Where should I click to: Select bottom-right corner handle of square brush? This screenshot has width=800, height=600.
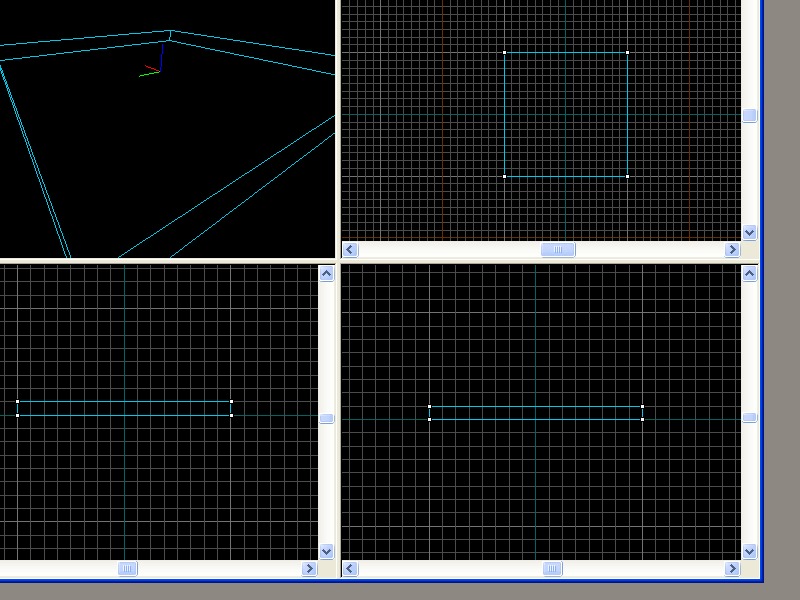[x=627, y=176]
